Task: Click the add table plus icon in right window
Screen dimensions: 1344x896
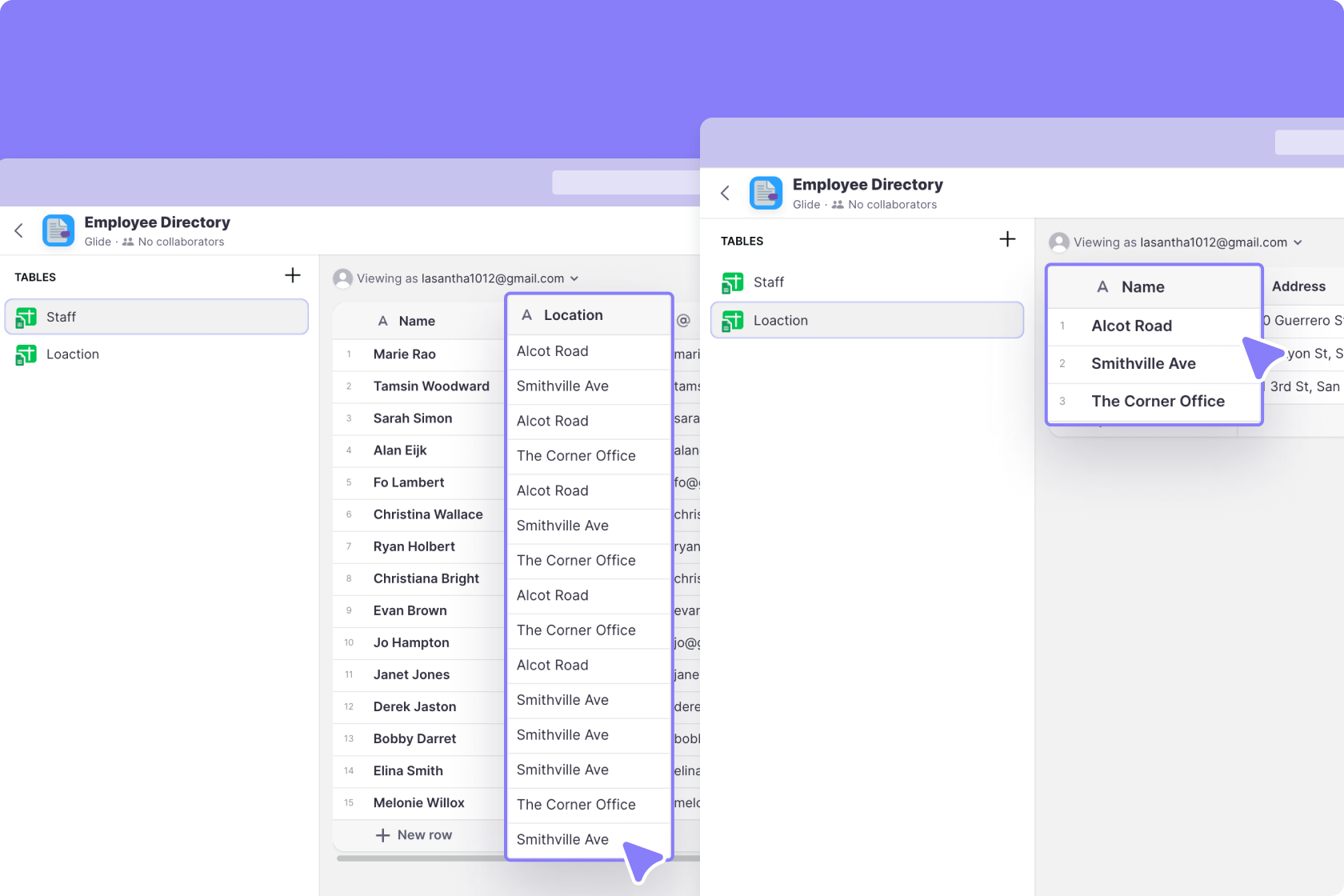Action: (x=1007, y=239)
